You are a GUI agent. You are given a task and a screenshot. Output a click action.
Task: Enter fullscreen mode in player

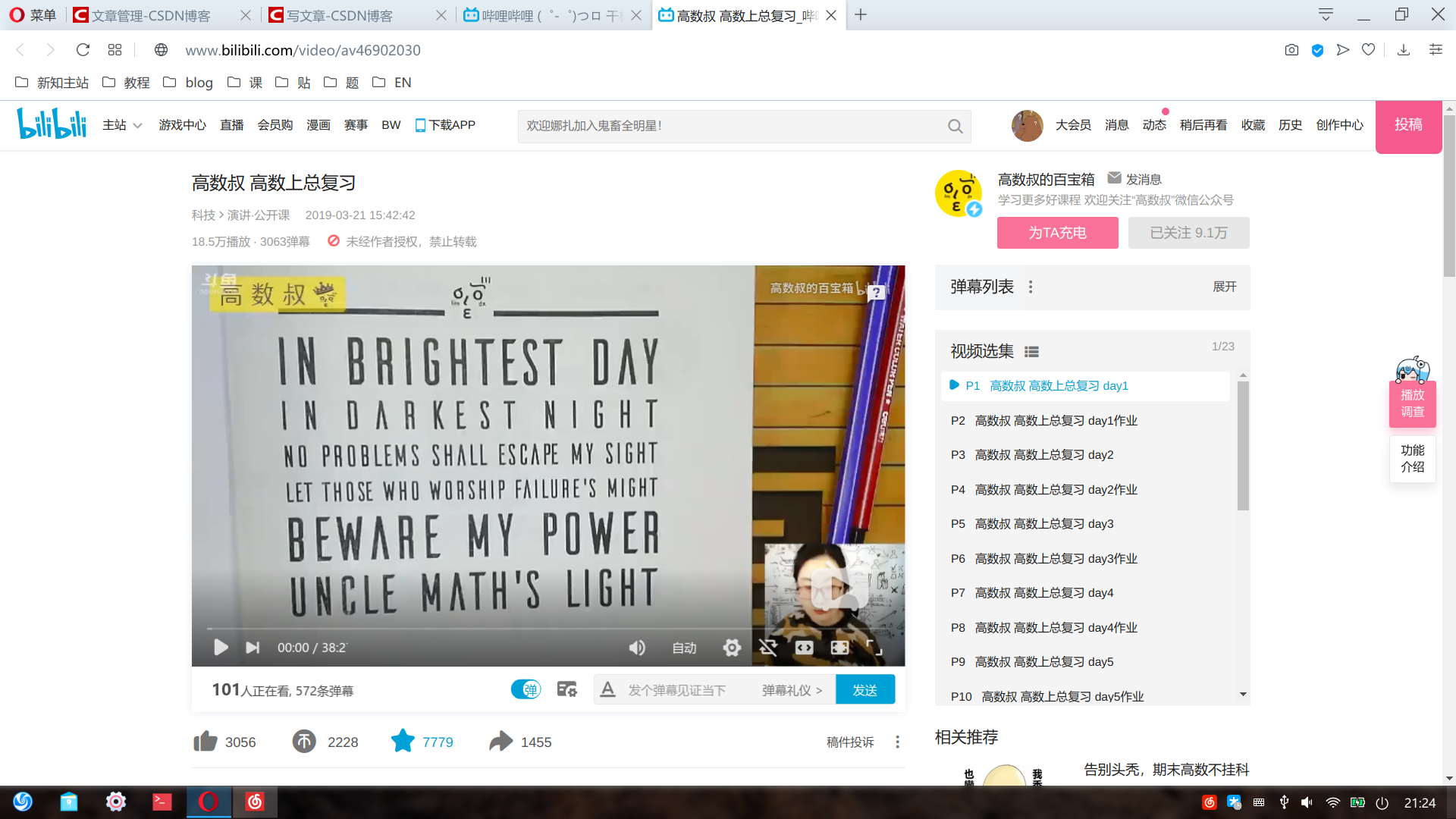pyautogui.click(x=874, y=648)
